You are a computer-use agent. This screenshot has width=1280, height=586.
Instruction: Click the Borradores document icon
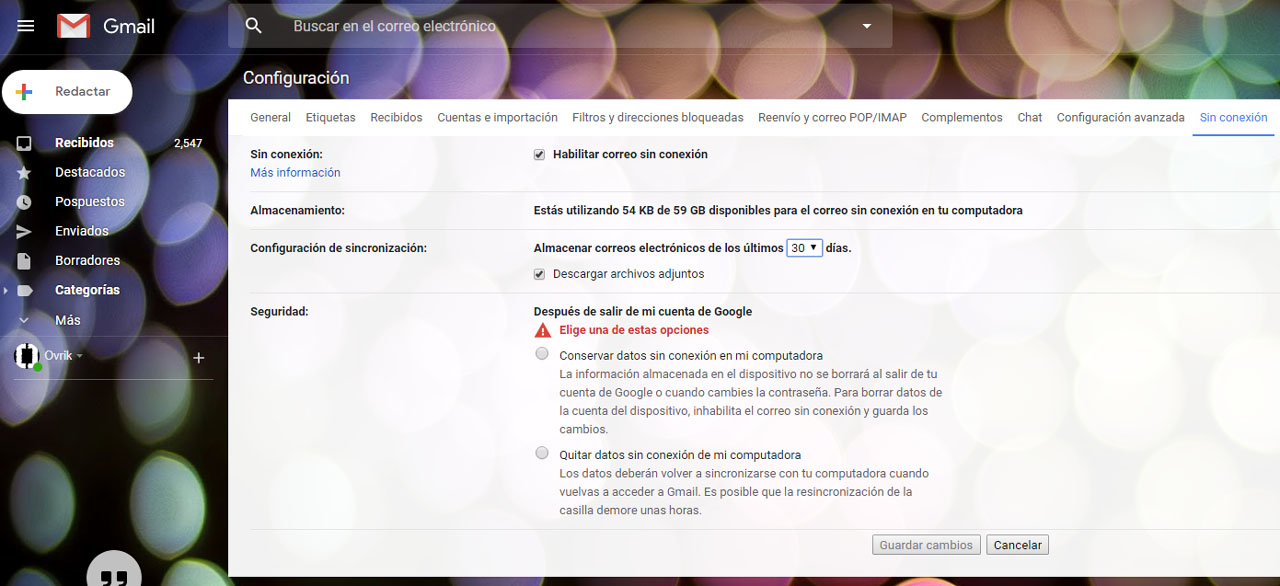(24, 261)
